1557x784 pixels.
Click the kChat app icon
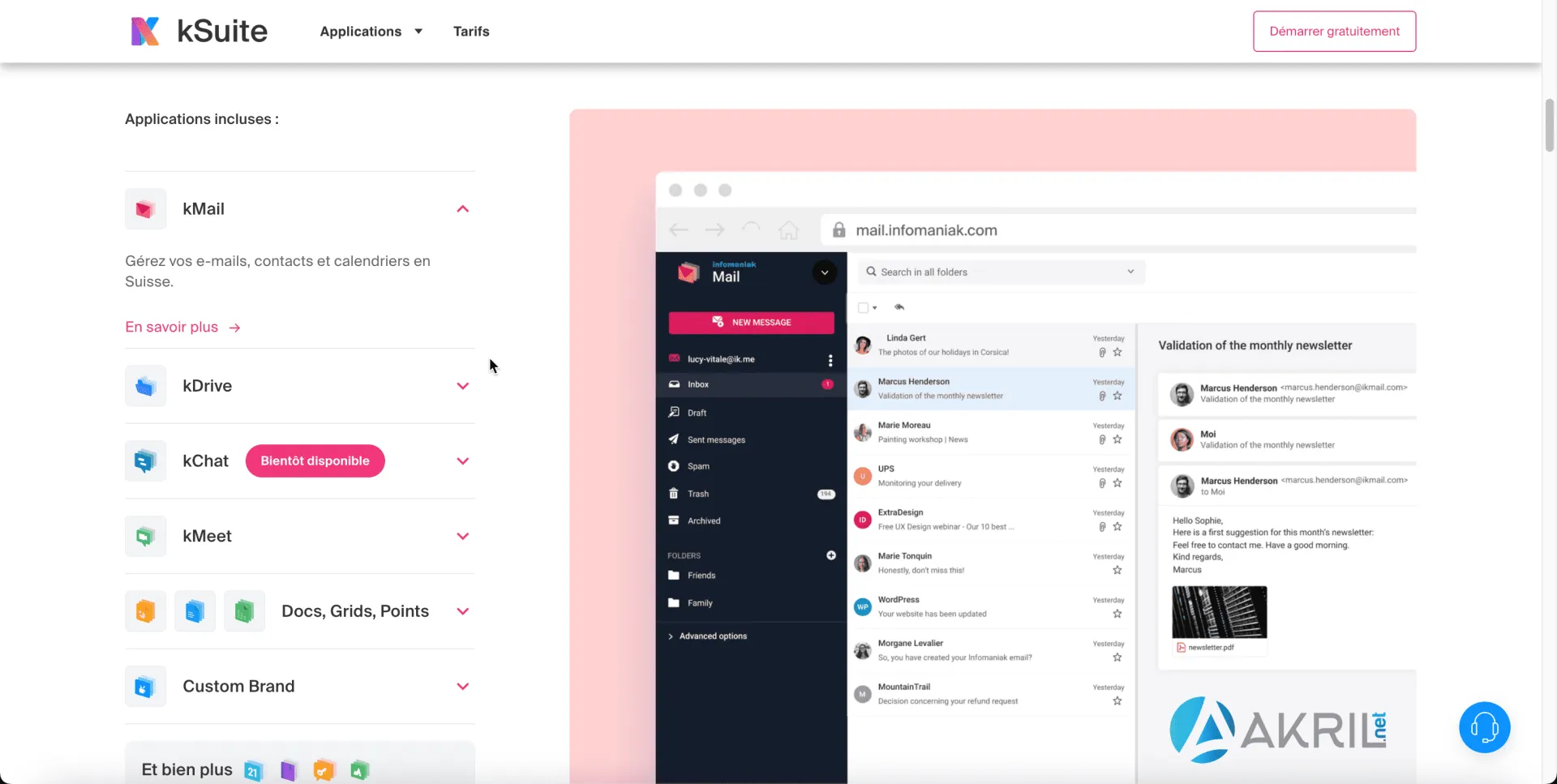[x=145, y=461]
